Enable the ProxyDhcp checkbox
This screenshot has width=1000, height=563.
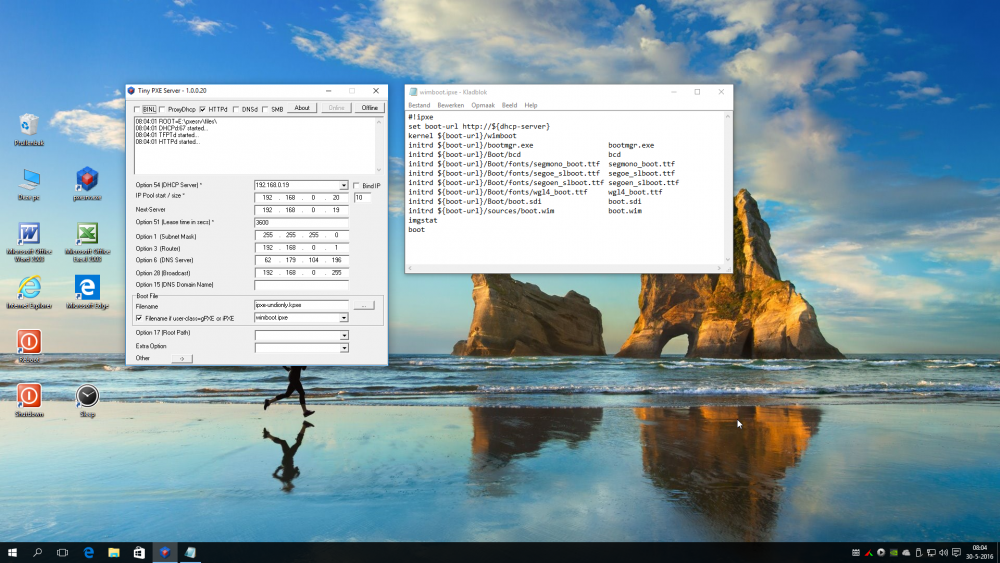point(163,109)
